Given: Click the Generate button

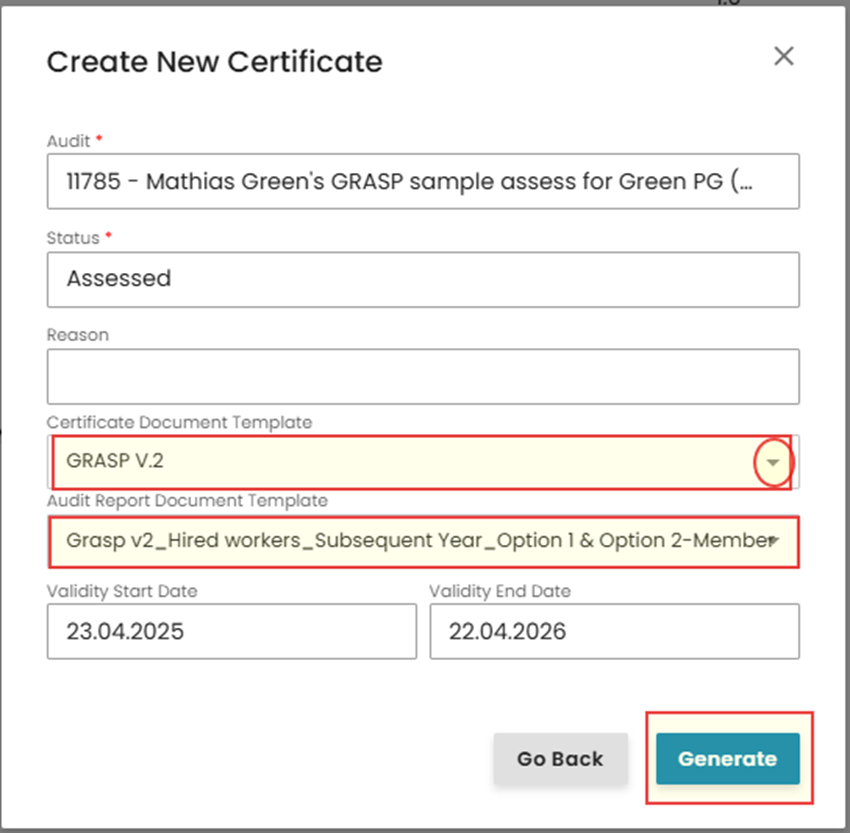Looking at the screenshot, I should pos(727,759).
